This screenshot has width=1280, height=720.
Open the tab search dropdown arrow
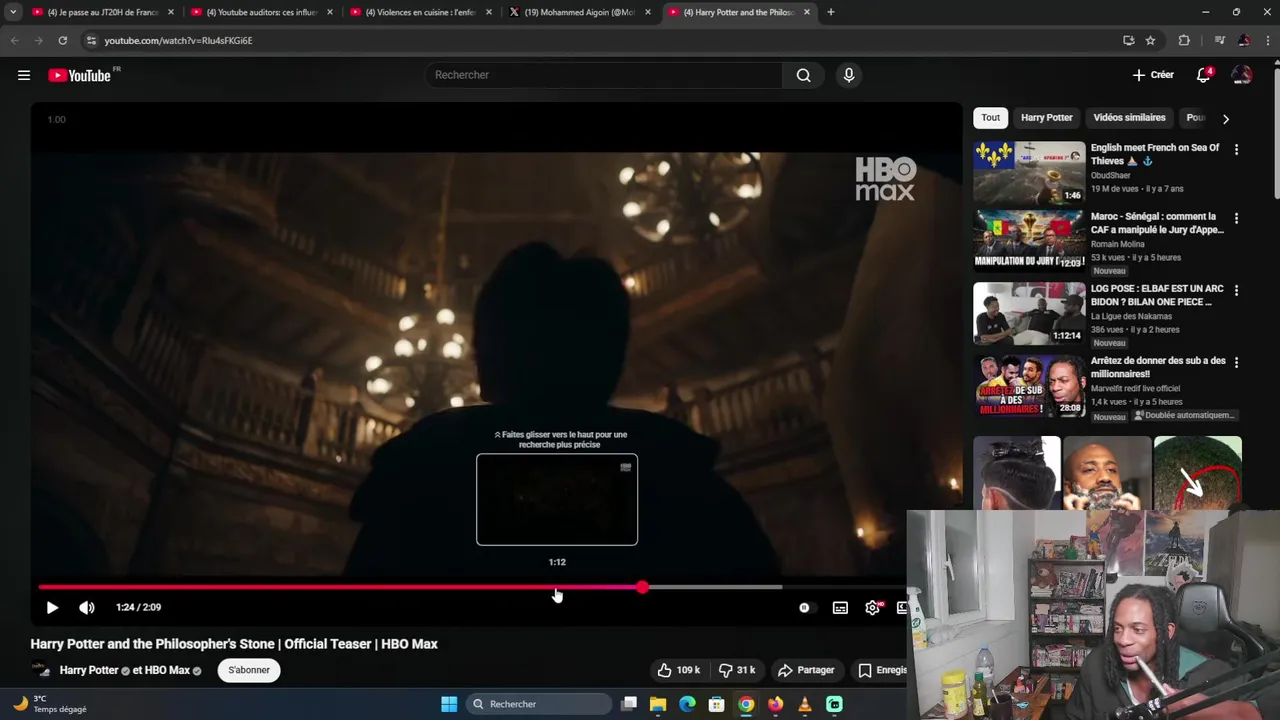[13, 12]
